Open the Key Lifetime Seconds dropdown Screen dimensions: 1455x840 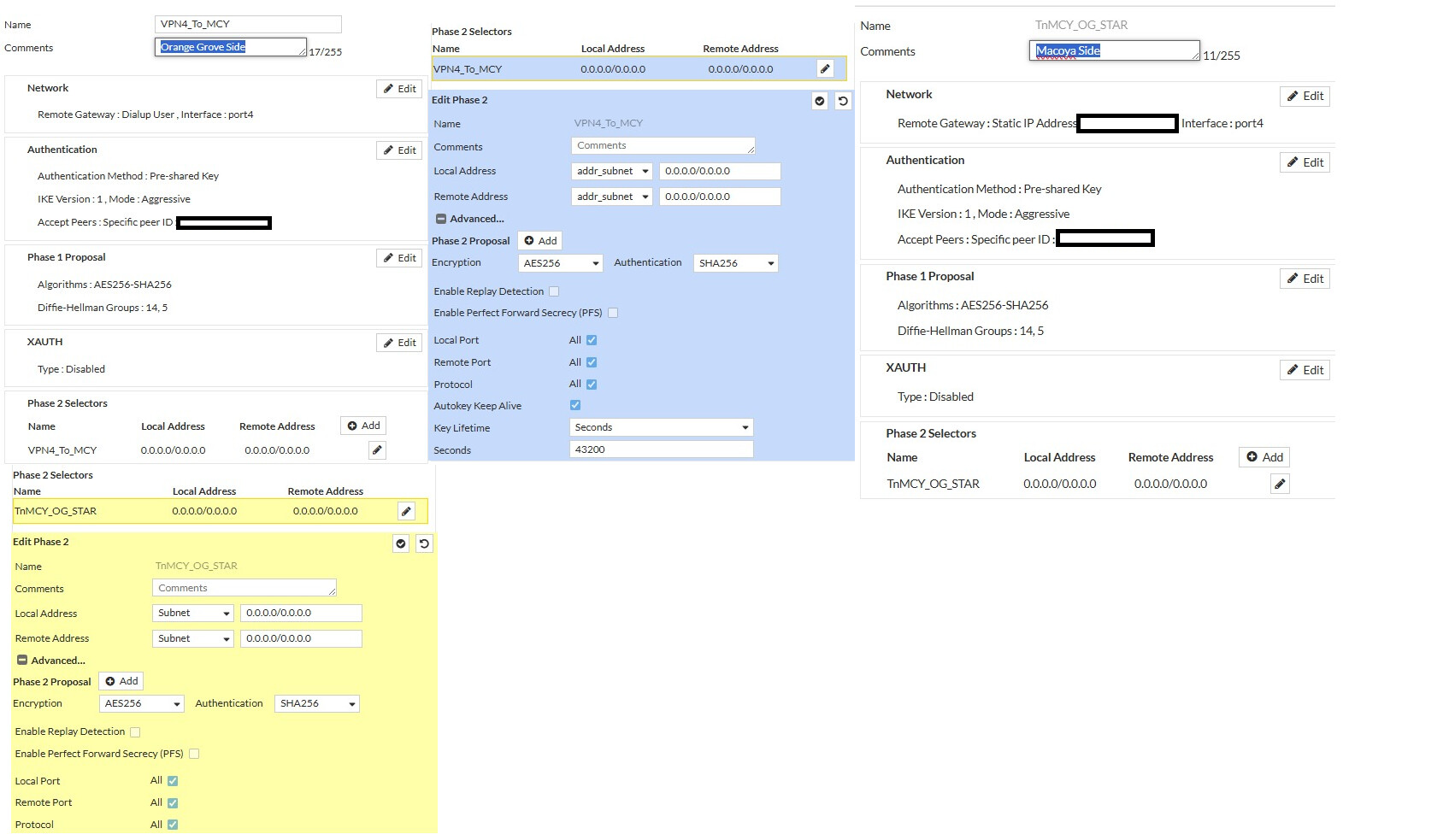tap(661, 427)
